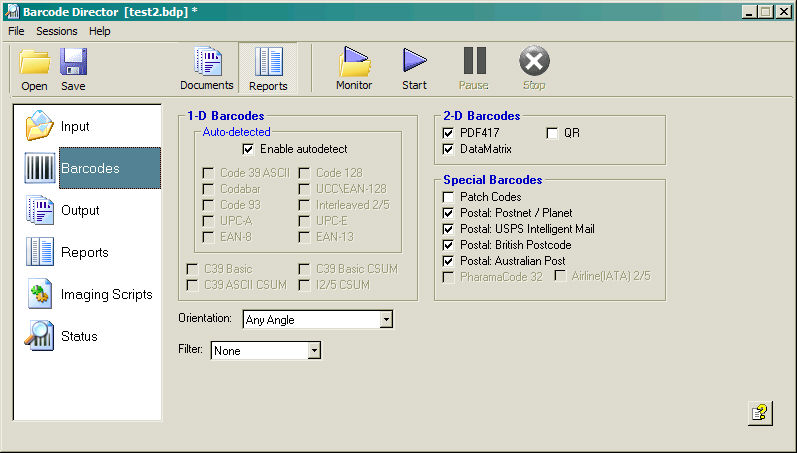This screenshot has height=453, width=797.
Task: Click the Open folder toolbar icon
Action: coord(34,64)
